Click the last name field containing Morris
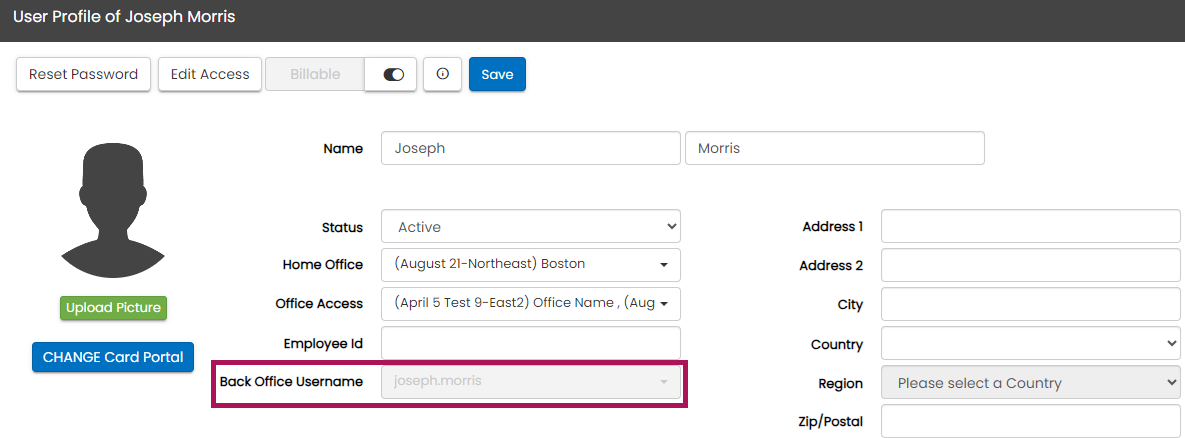The width and height of the screenshot is (1185, 438). pos(834,148)
